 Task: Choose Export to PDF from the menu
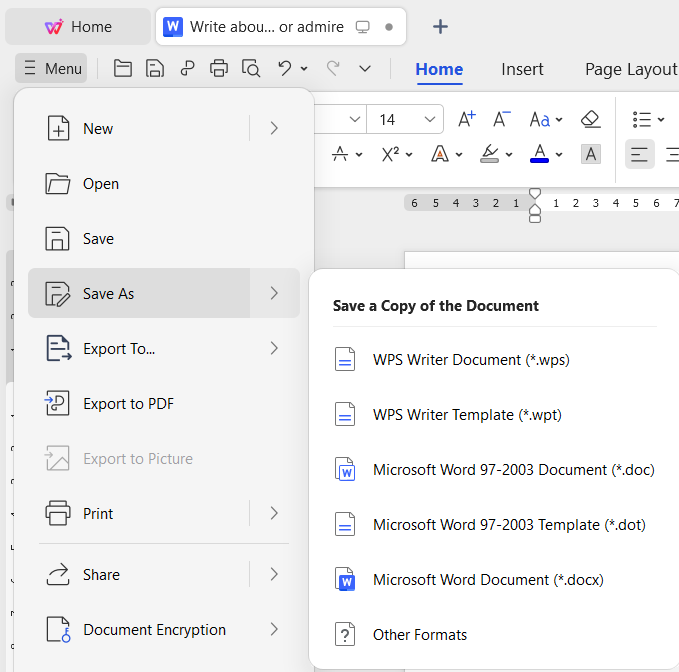click(128, 404)
